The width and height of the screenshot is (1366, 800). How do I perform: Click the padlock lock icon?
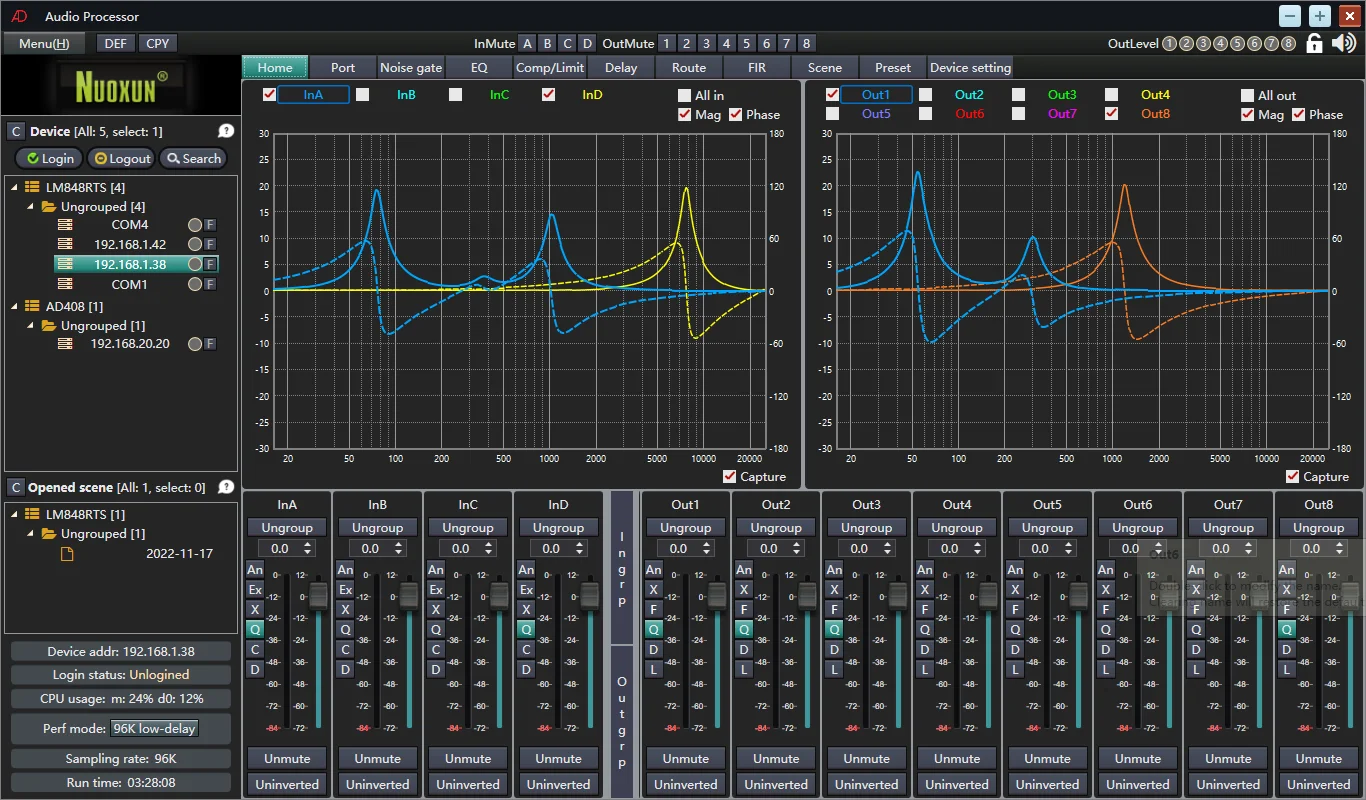click(x=1315, y=43)
